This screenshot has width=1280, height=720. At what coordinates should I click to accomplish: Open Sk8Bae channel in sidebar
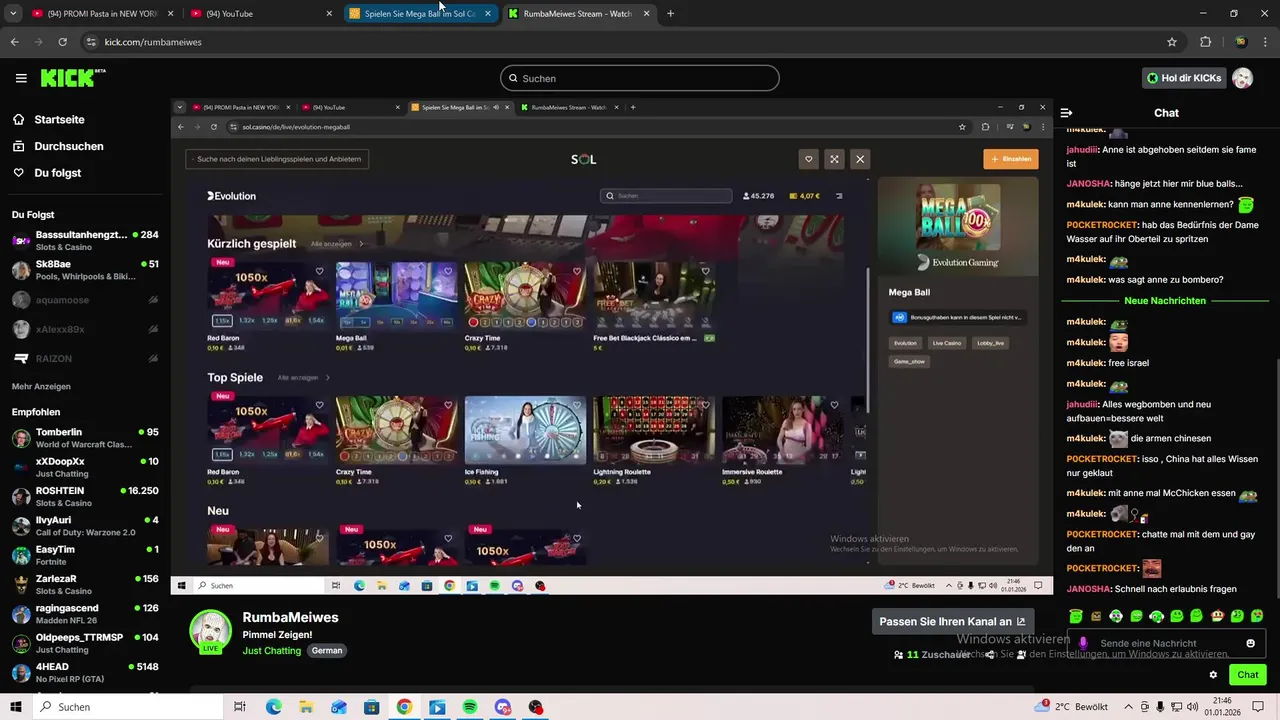[85, 270]
